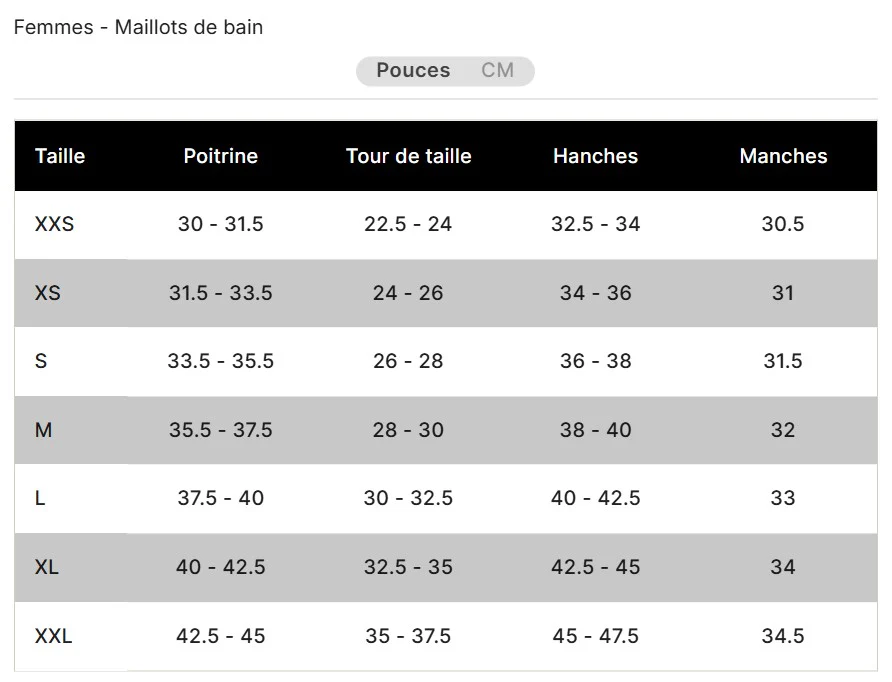Select the S size row label
This screenshot has width=892, height=682.
coord(41,361)
